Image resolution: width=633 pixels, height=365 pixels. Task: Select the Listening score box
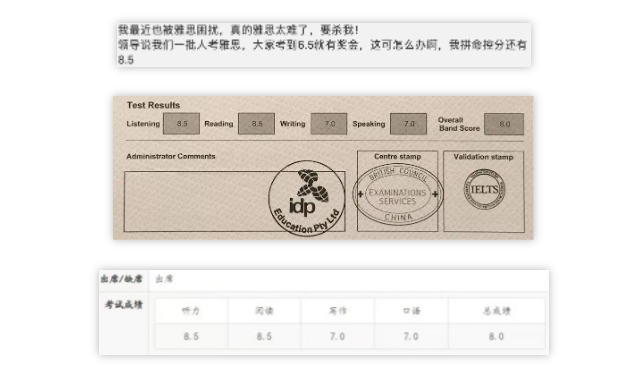tap(181, 124)
